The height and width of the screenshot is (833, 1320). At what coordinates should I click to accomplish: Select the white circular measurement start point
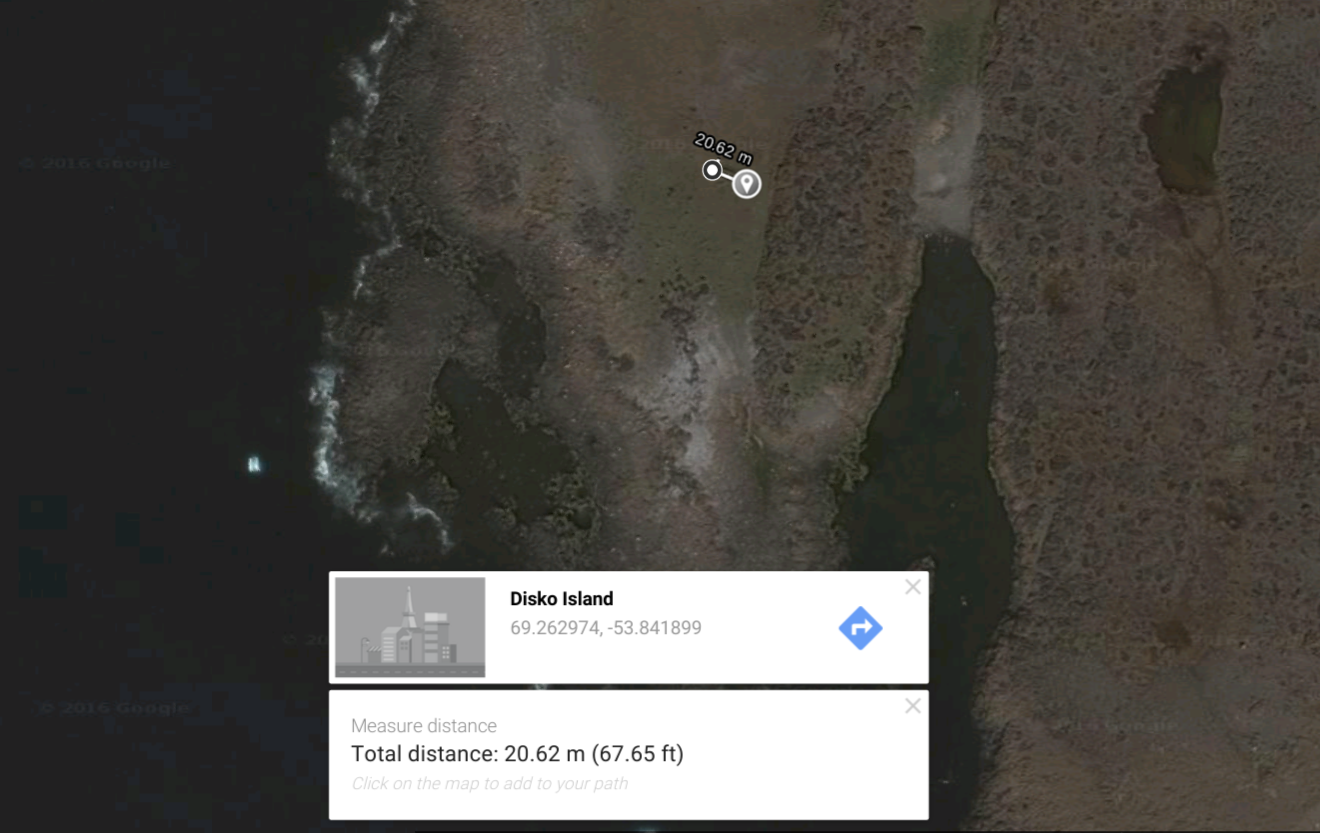click(x=712, y=170)
